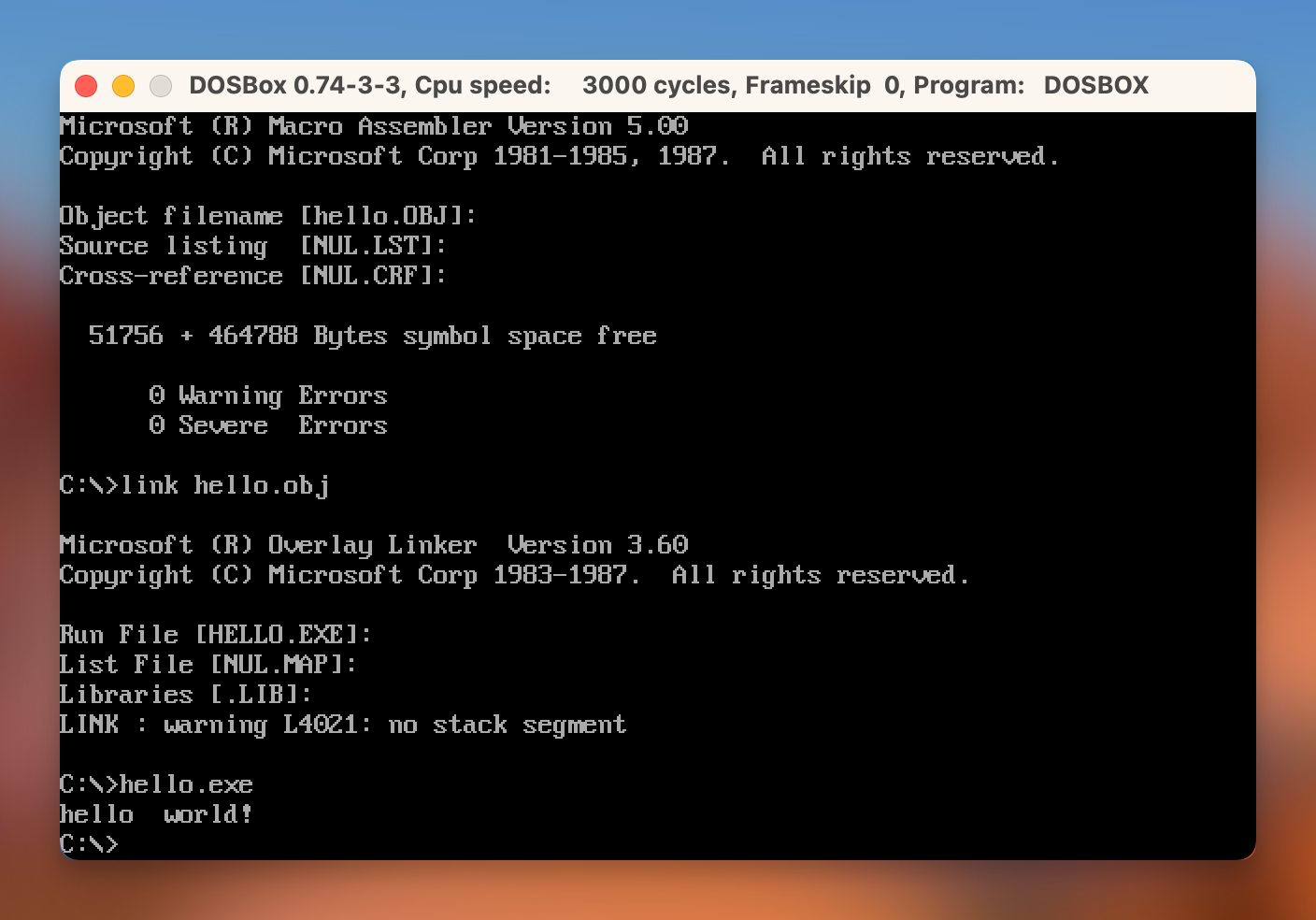Close the DOSBox window with red button
The image size is (1316, 920).
click(86, 86)
